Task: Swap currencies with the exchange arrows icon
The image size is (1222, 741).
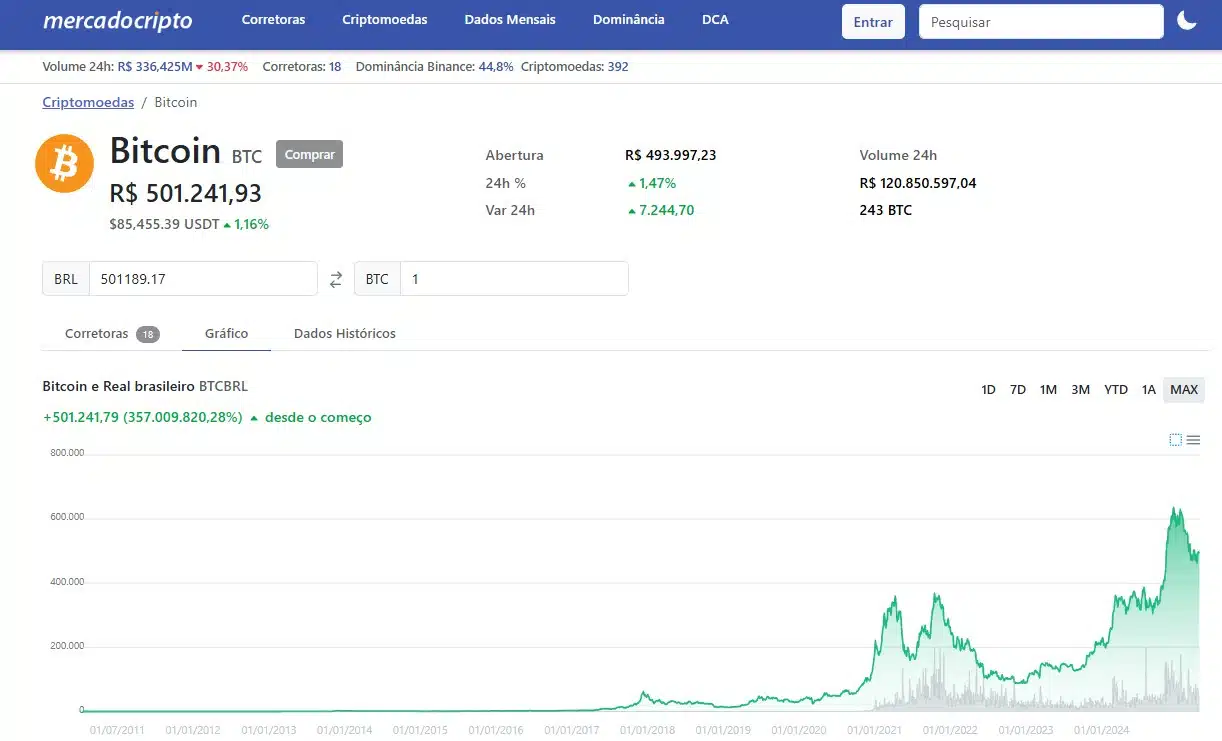Action: pyautogui.click(x=336, y=280)
